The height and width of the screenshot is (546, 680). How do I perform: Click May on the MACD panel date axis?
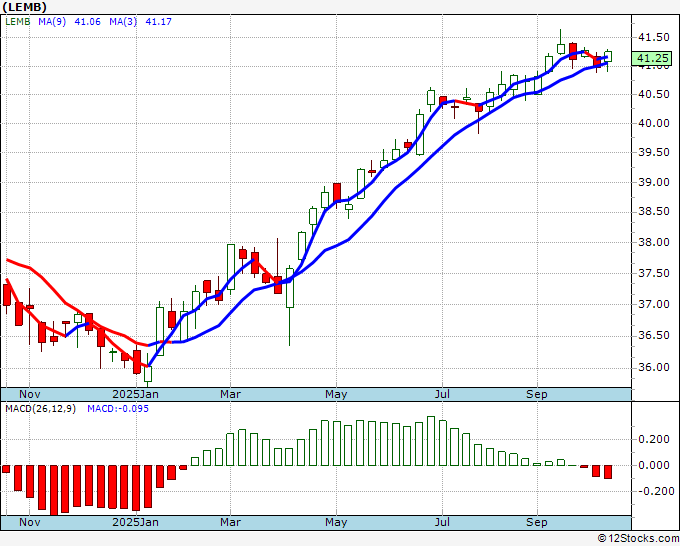pyautogui.click(x=336, y=522)
